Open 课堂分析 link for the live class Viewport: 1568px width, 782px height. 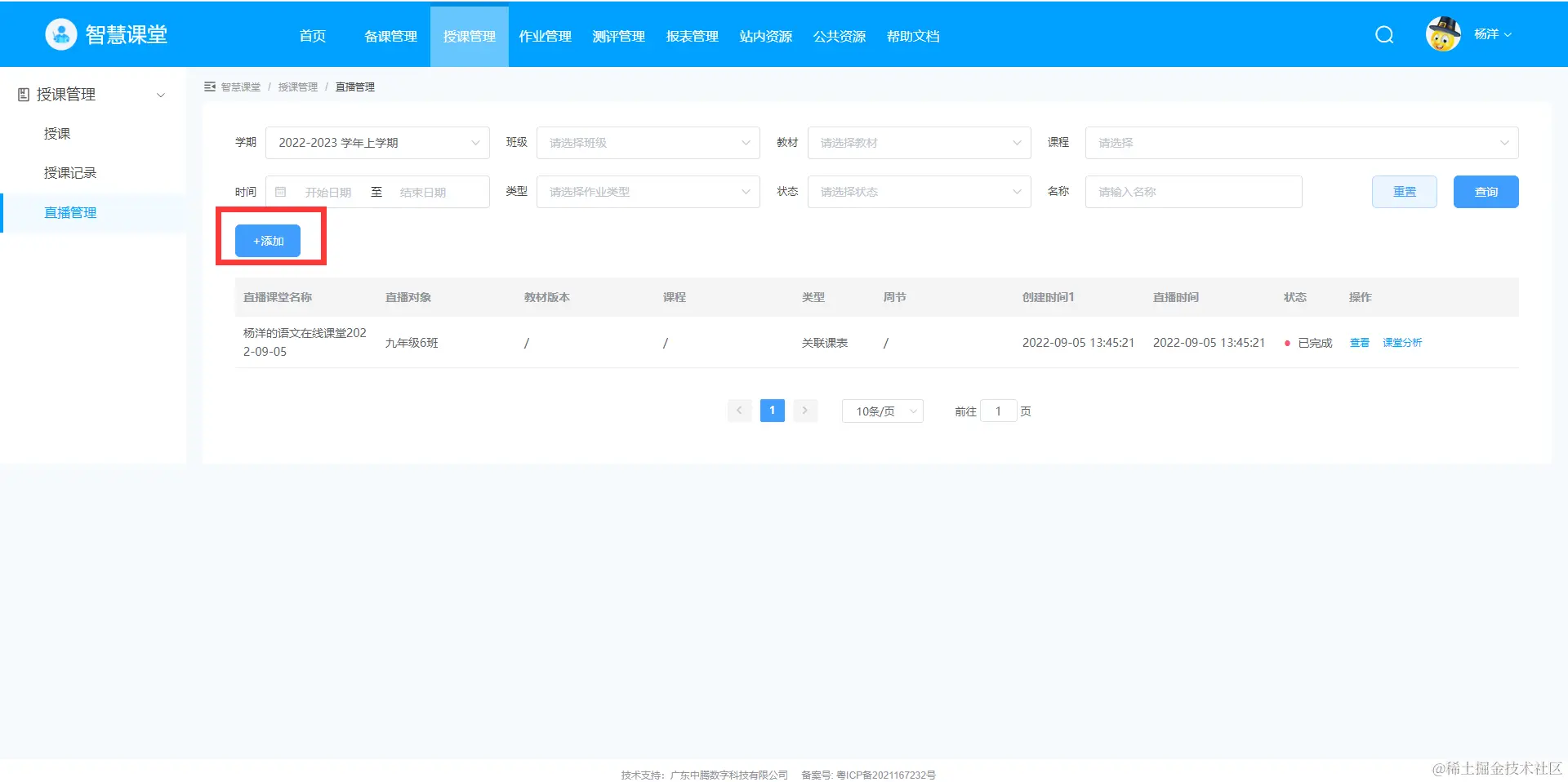(x=1402, y=343)
